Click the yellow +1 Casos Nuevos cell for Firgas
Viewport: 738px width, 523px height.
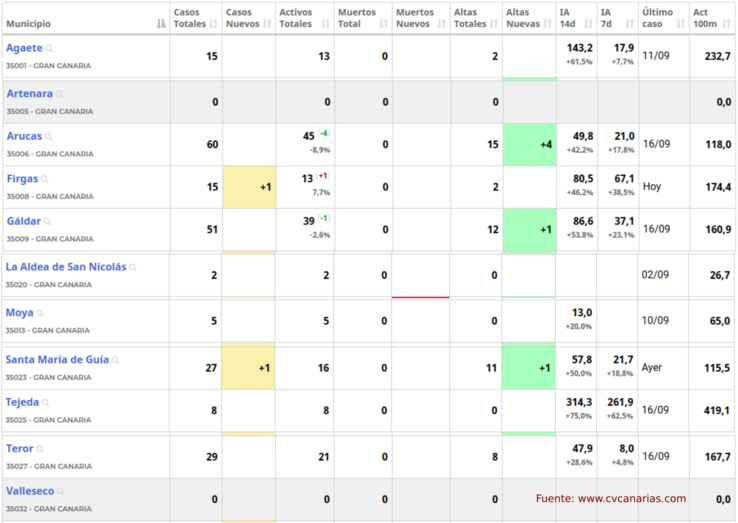(248, 187)
